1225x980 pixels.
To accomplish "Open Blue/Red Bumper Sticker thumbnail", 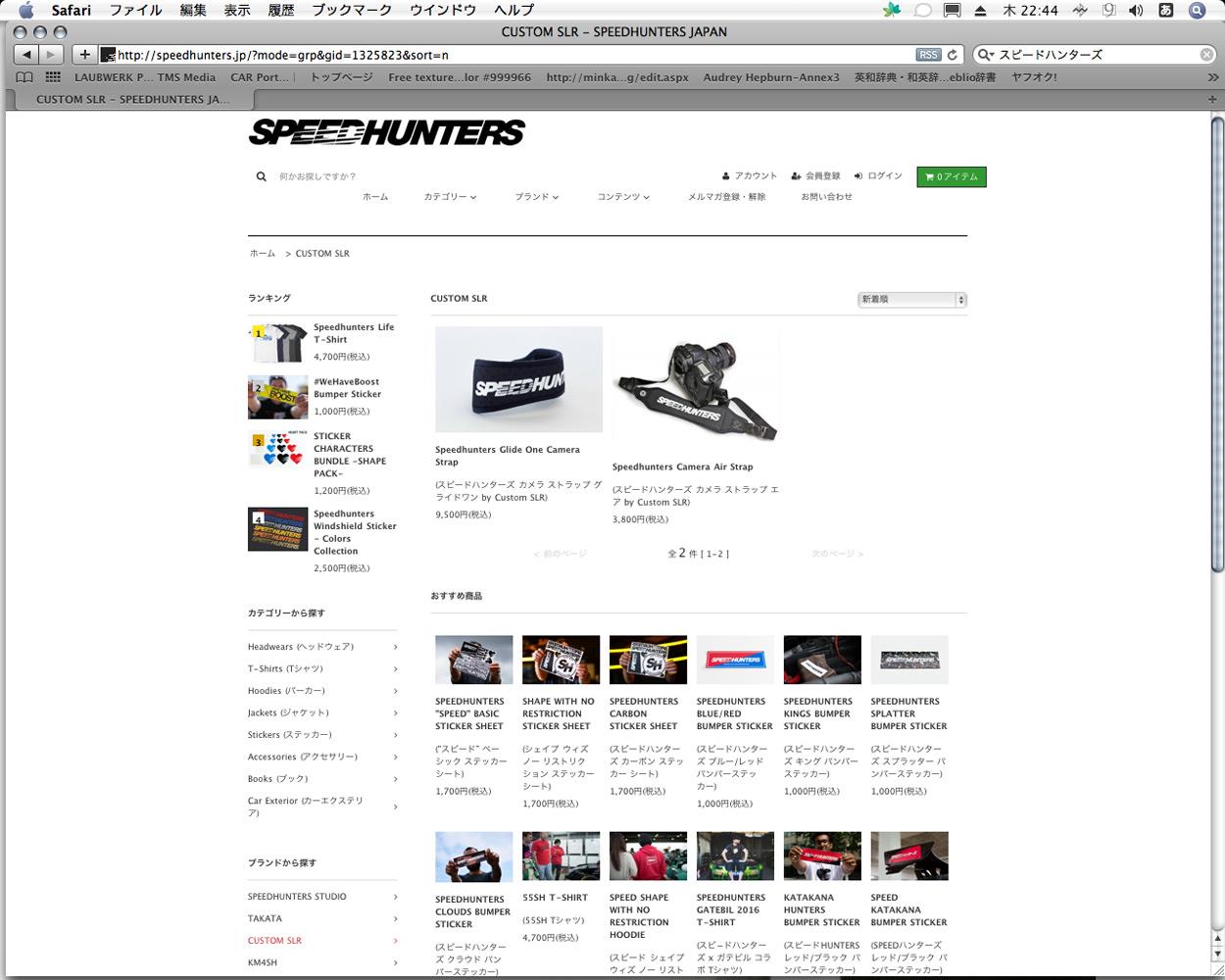I will (735, 660).
